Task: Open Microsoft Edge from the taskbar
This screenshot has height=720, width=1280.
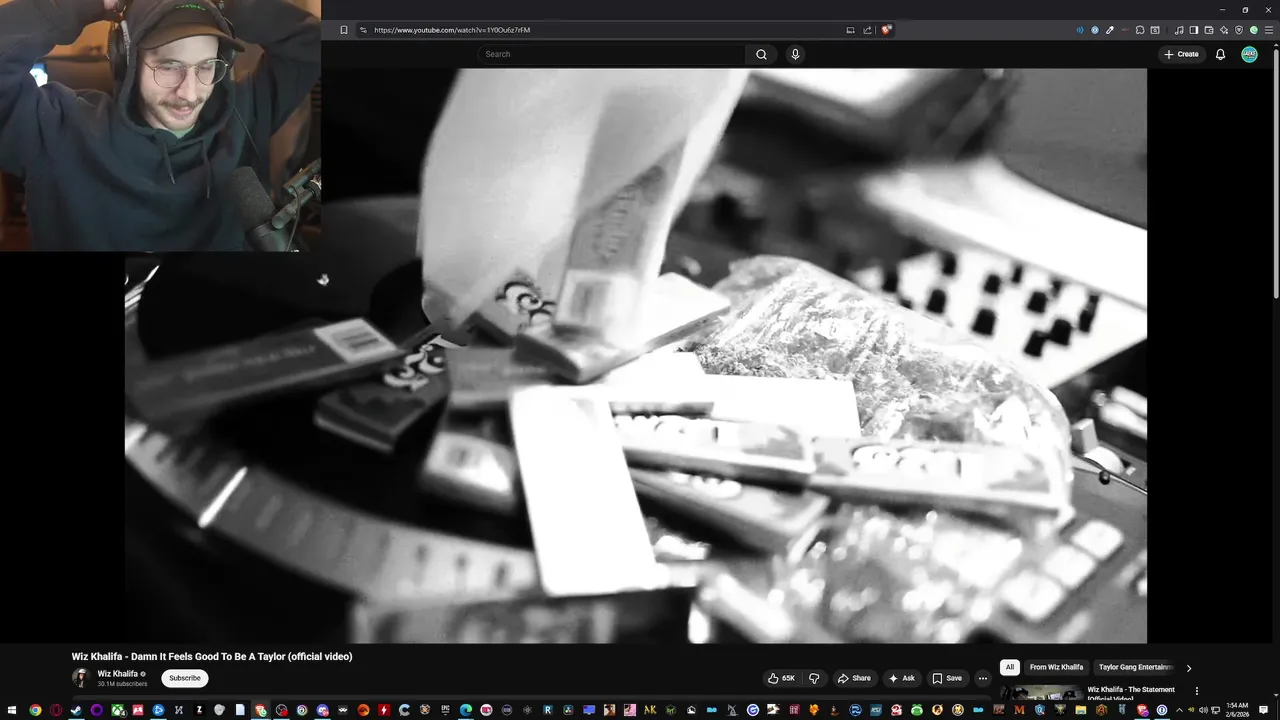Action: coord(466,711)
